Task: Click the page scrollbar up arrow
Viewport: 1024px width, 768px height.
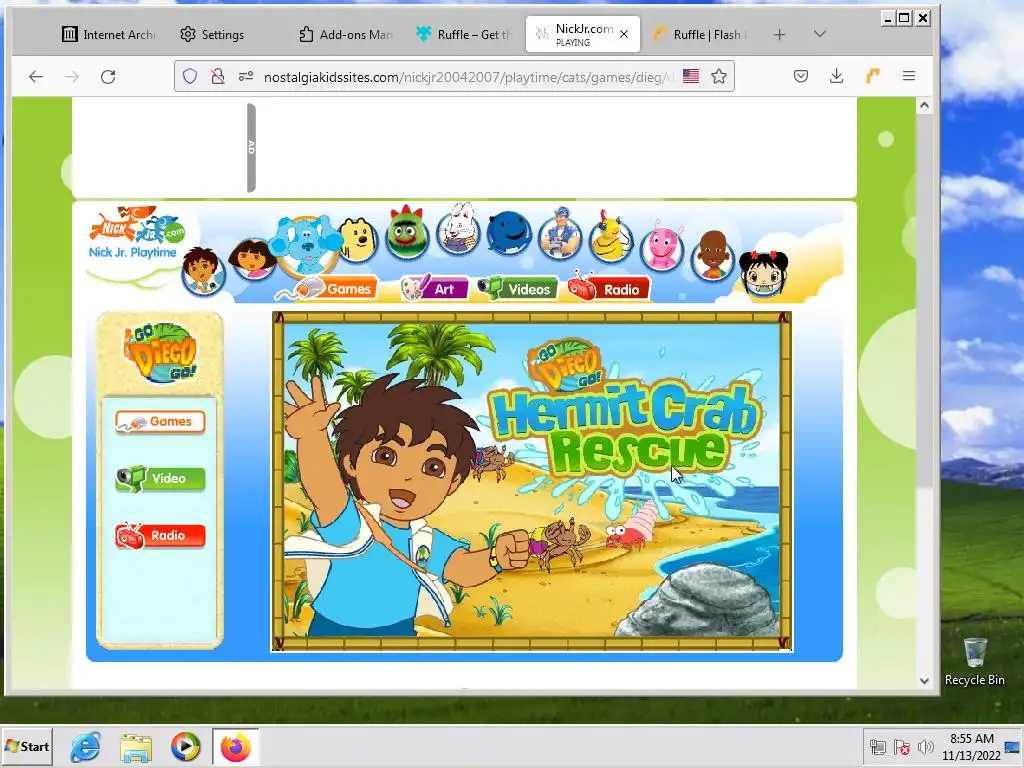Action: [924, 105]
